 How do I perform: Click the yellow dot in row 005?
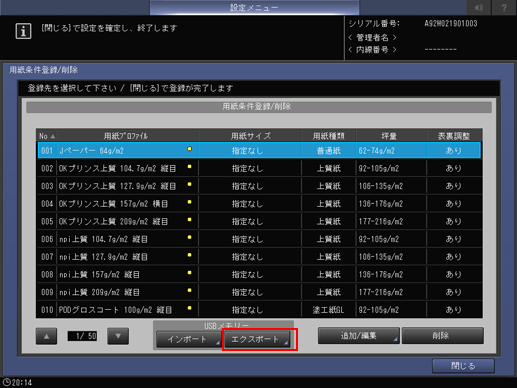pos(189,220)
